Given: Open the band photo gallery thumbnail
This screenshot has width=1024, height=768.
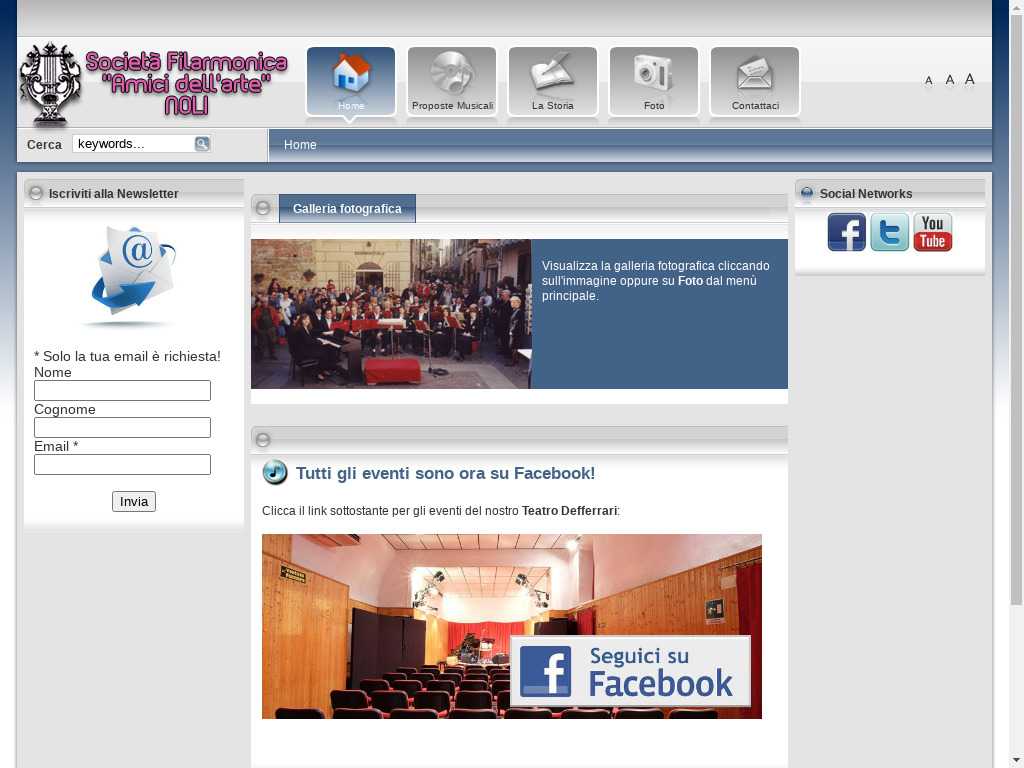Looking at the screenshot, I should click(391, 313).
